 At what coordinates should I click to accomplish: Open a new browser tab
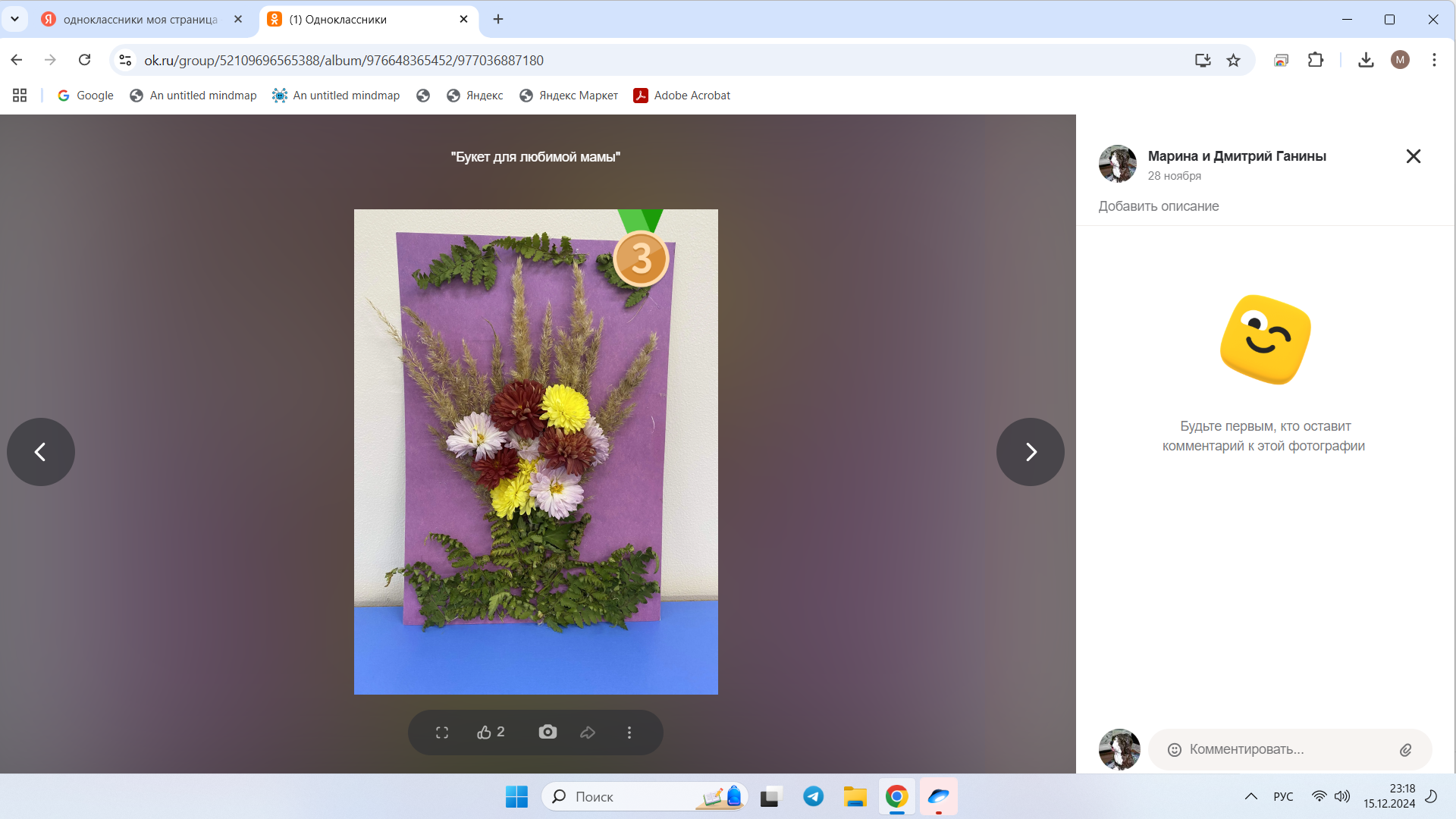point(498,20)
